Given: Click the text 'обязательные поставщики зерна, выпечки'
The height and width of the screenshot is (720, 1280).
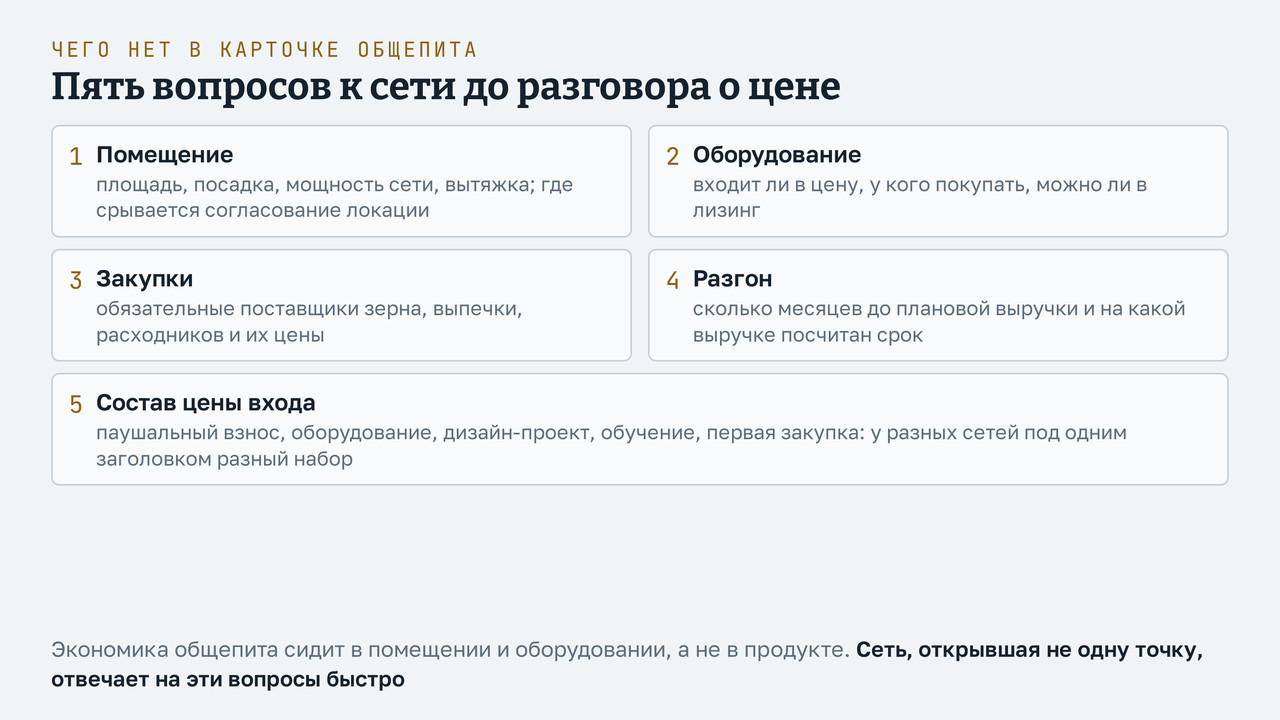Looking at the screenshot, I should point(309,309).
